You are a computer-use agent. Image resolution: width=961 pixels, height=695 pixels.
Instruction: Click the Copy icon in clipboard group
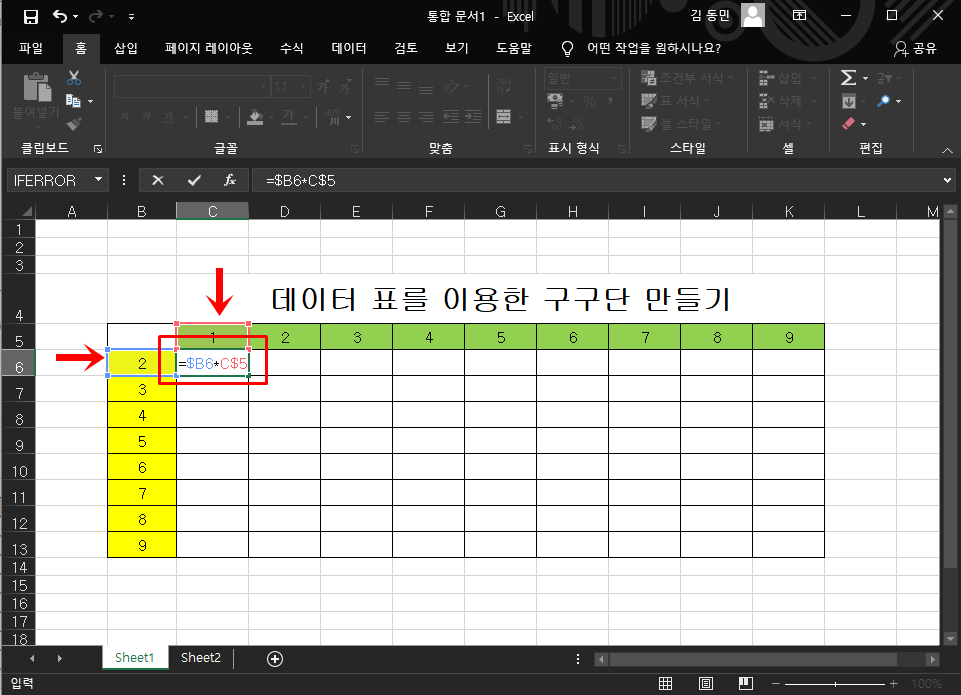[73, 101]
